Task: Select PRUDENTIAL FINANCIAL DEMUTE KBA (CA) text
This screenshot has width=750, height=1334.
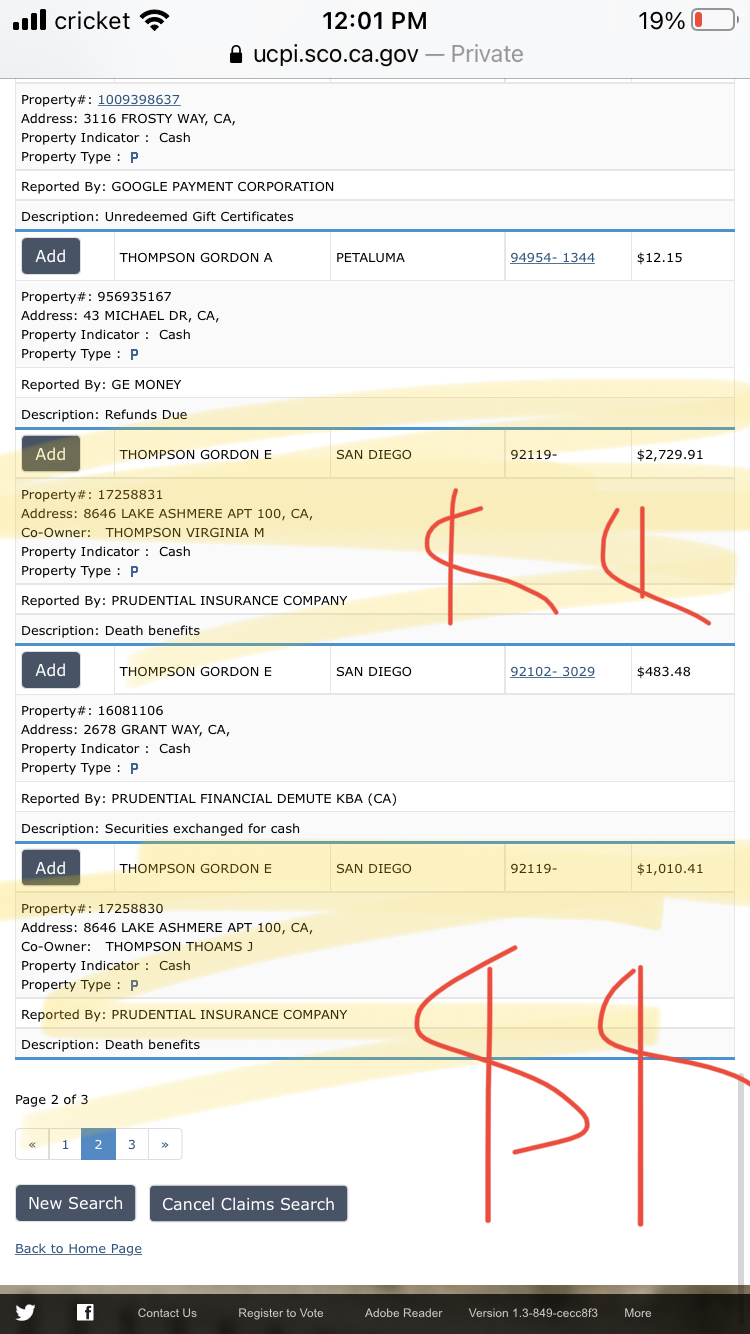Action: point(254,798)
